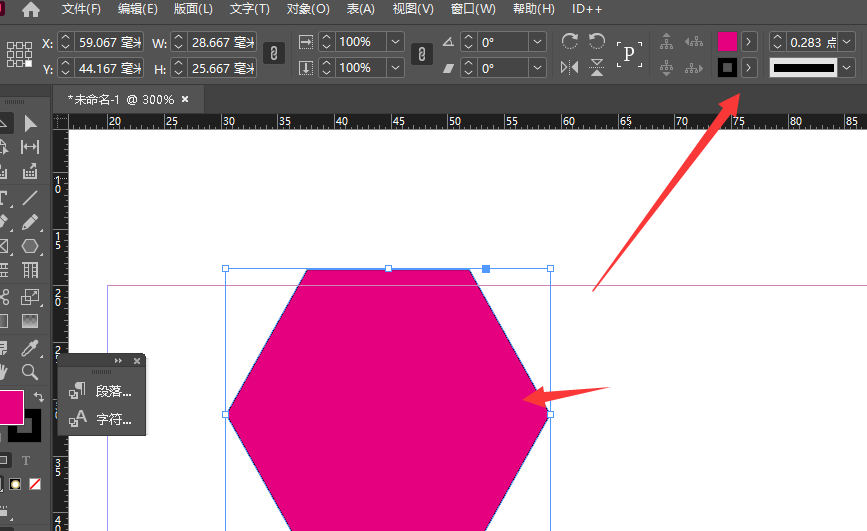Swap fill and stroke colors arrow
Viewport: 867px width, 531px height.
(39, 397)
